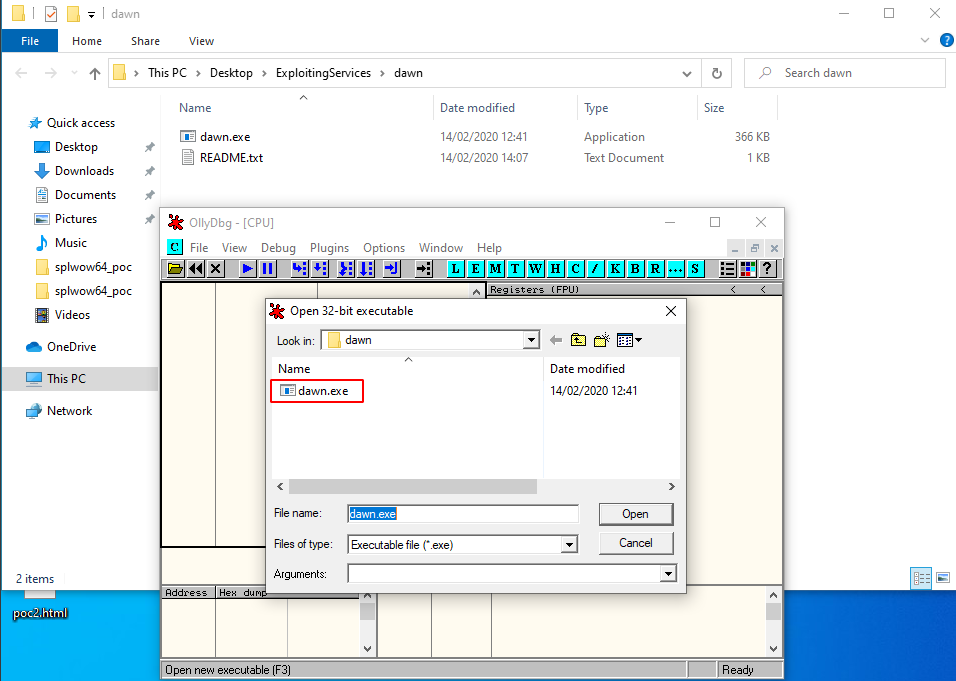Expand the Files of type dropdown
The width and height of the screenshot is (956, 681).
(x=569, y=544)
